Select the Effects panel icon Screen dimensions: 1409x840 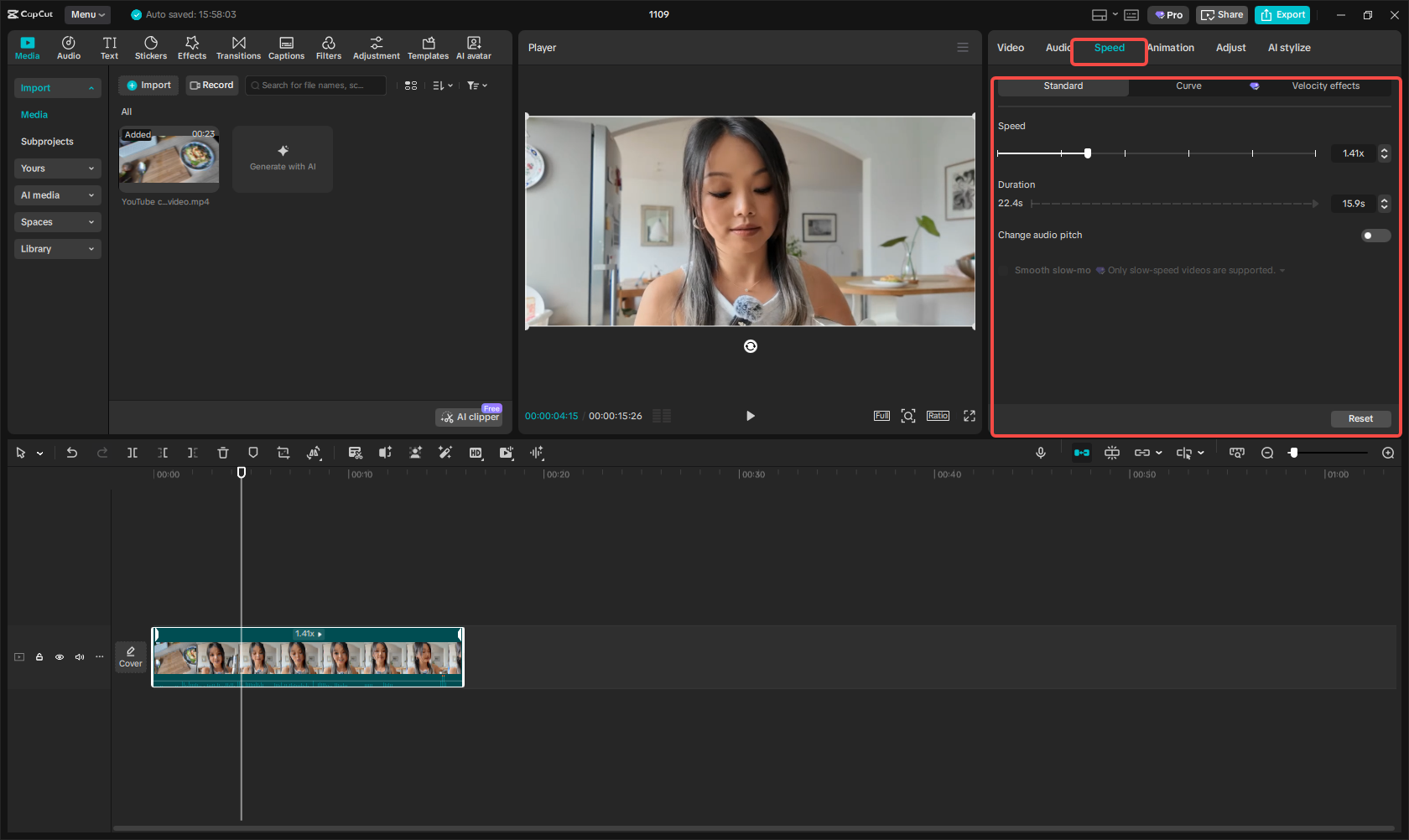pos(192,47)
